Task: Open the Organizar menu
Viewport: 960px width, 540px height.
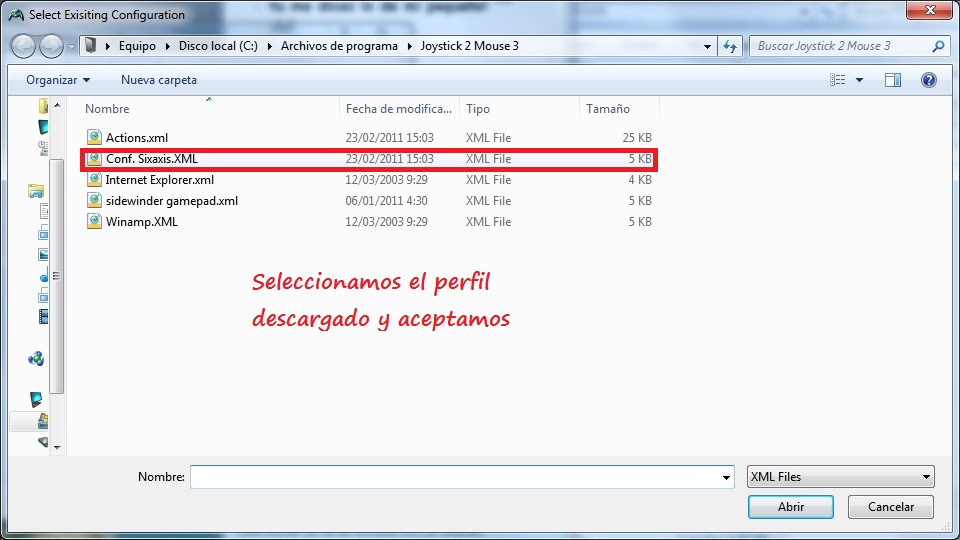Action: coord(58,80)
